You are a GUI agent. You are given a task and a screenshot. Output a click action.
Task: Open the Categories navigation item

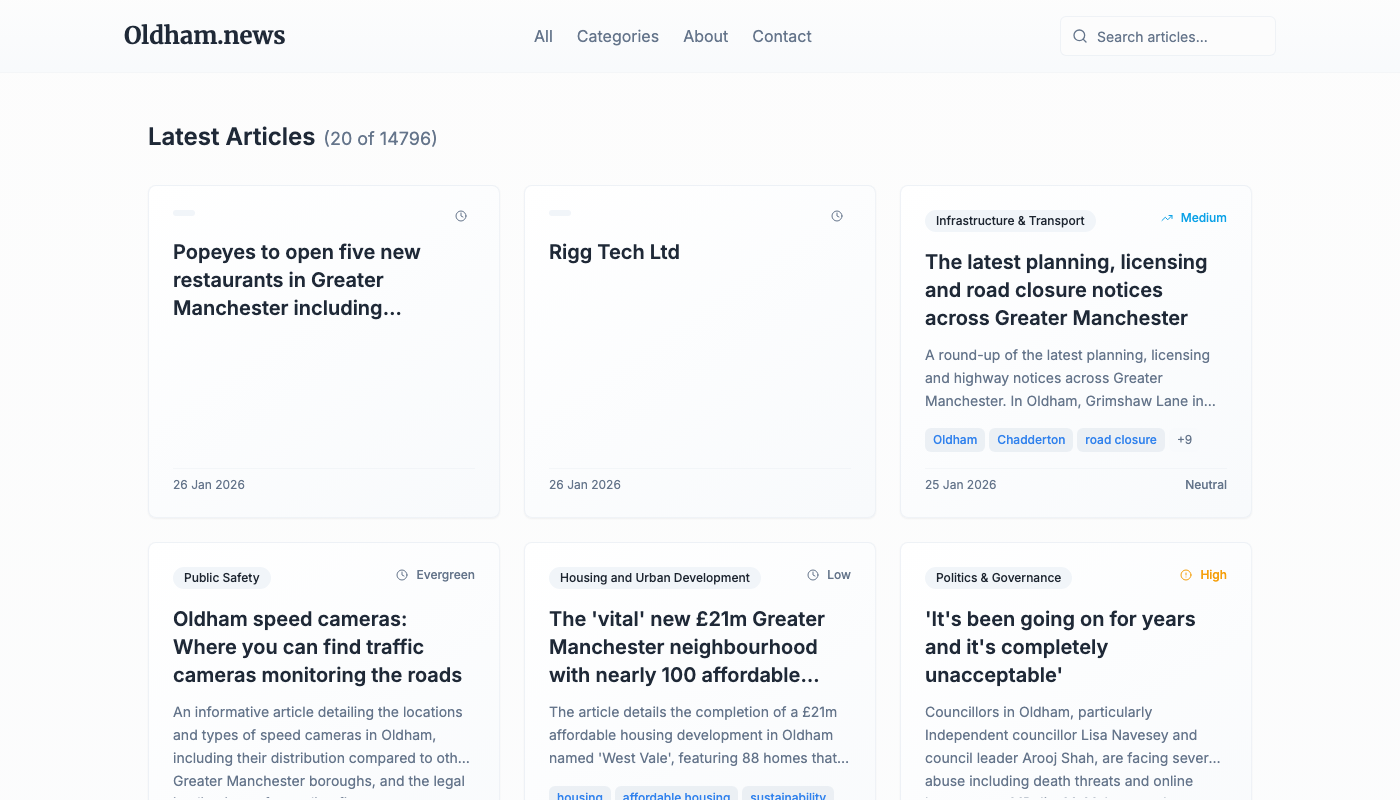click(617, 36)
